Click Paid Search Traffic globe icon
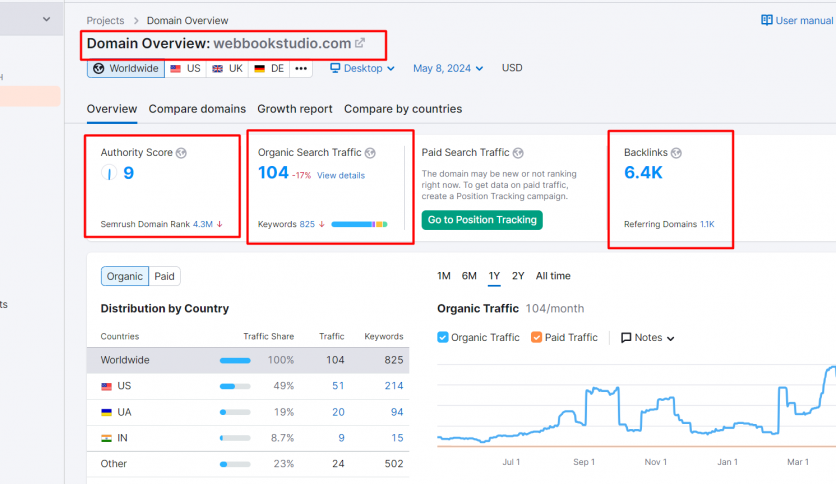 click(x=518, y=153)
